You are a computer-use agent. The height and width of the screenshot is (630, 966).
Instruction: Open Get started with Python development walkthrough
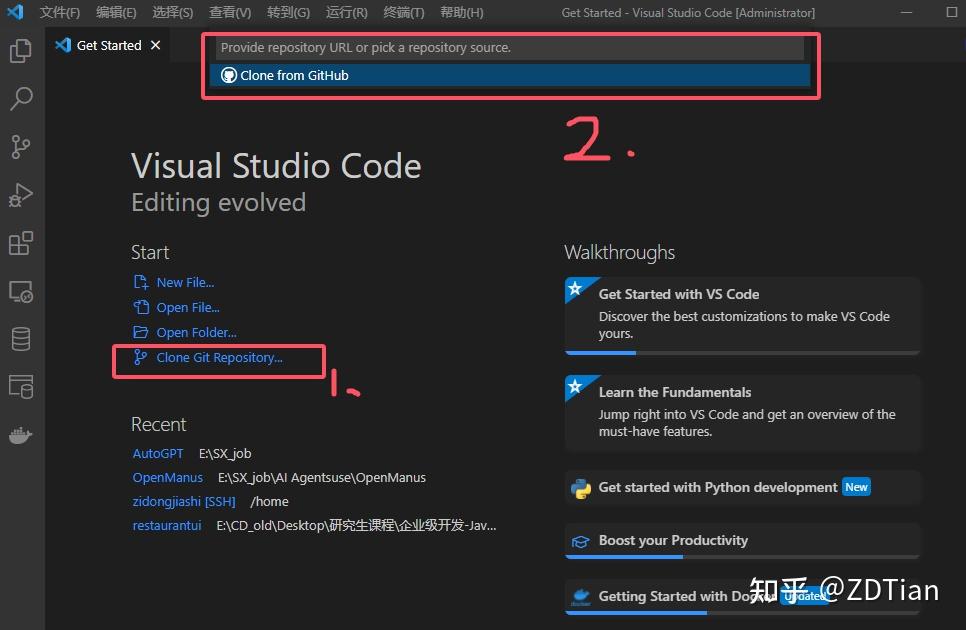pos(742,488)
